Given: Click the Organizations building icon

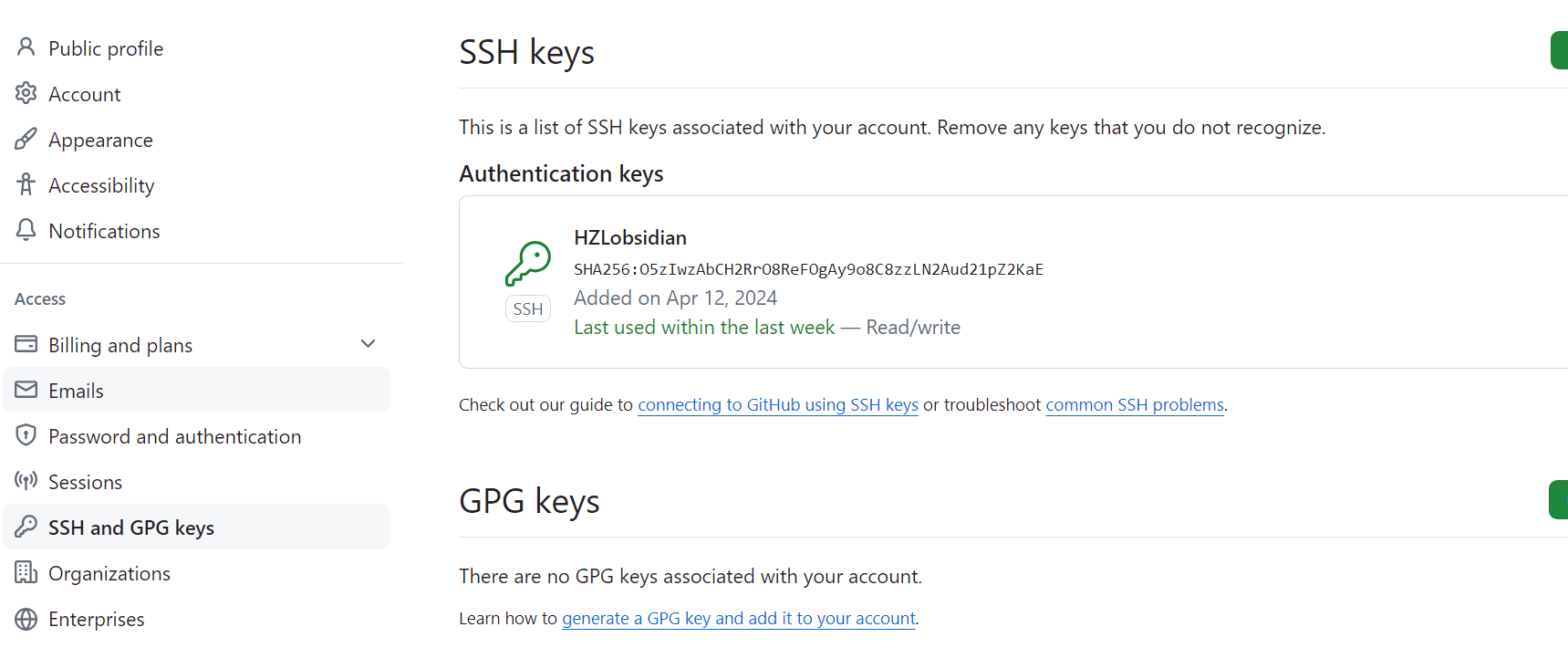Looking at the screenshot, I should [26, 572].
